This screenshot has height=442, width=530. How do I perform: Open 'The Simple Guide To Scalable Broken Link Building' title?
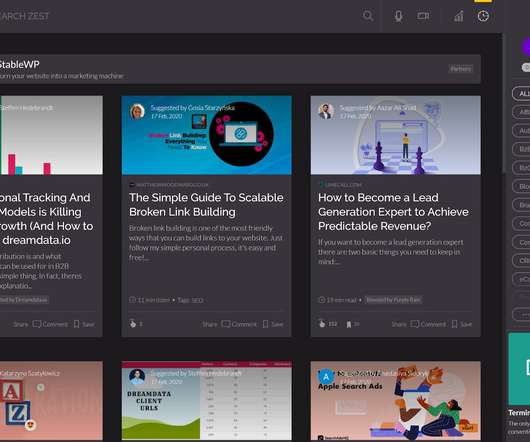tap(206, 205)
